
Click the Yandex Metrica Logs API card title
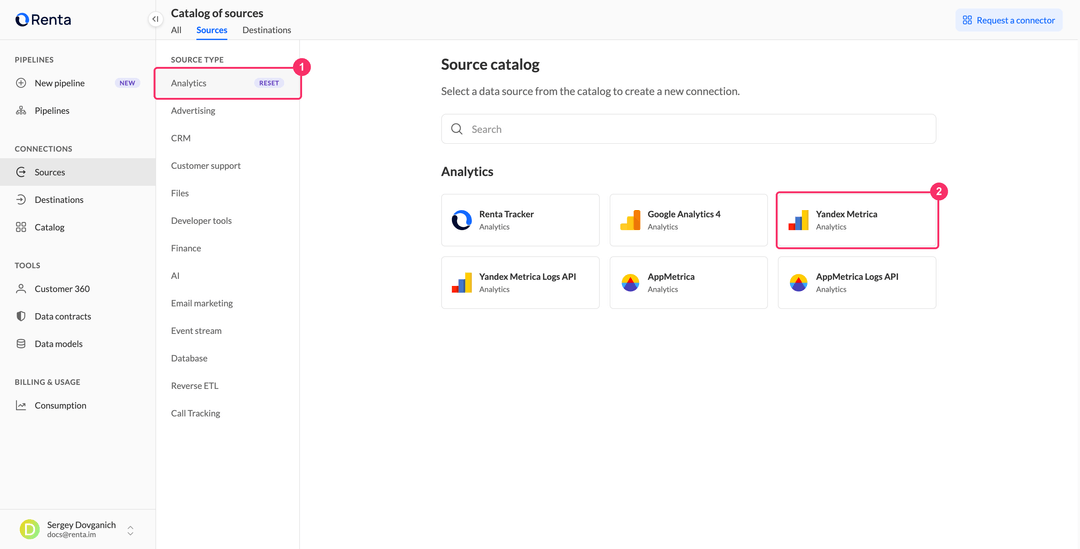pos(528,277)
